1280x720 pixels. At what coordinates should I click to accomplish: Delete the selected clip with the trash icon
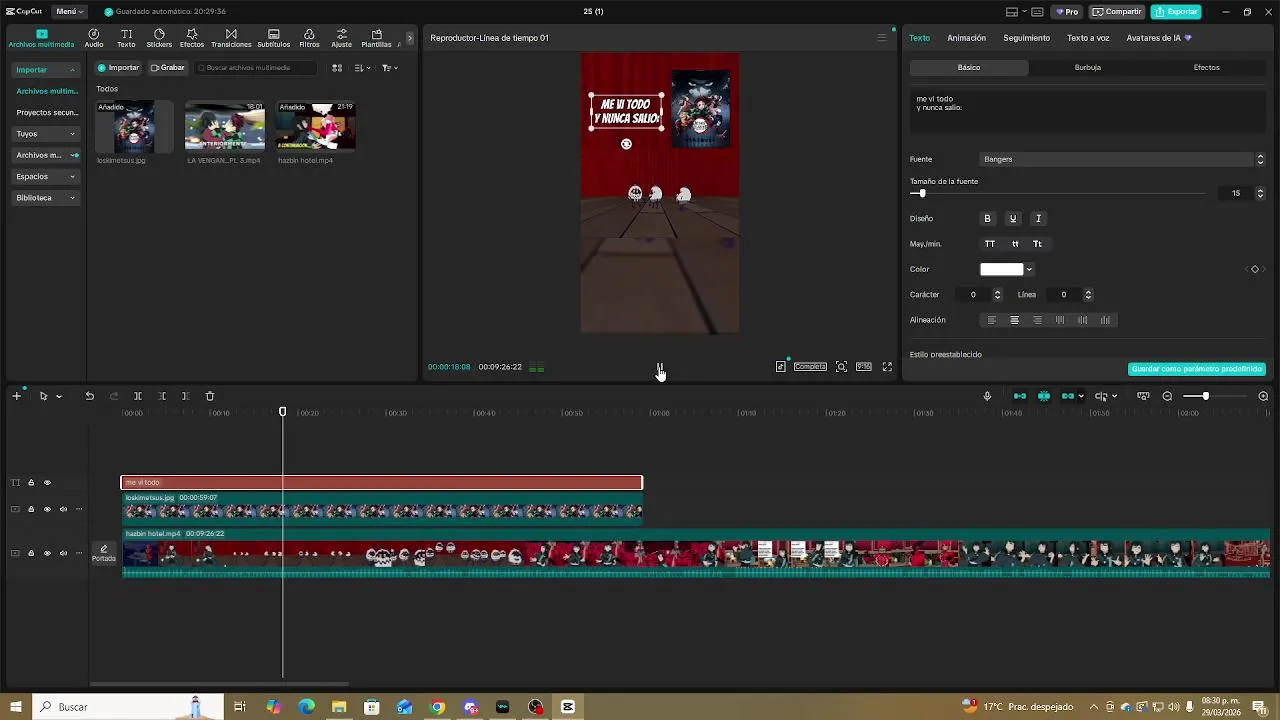tap(210, 396)
